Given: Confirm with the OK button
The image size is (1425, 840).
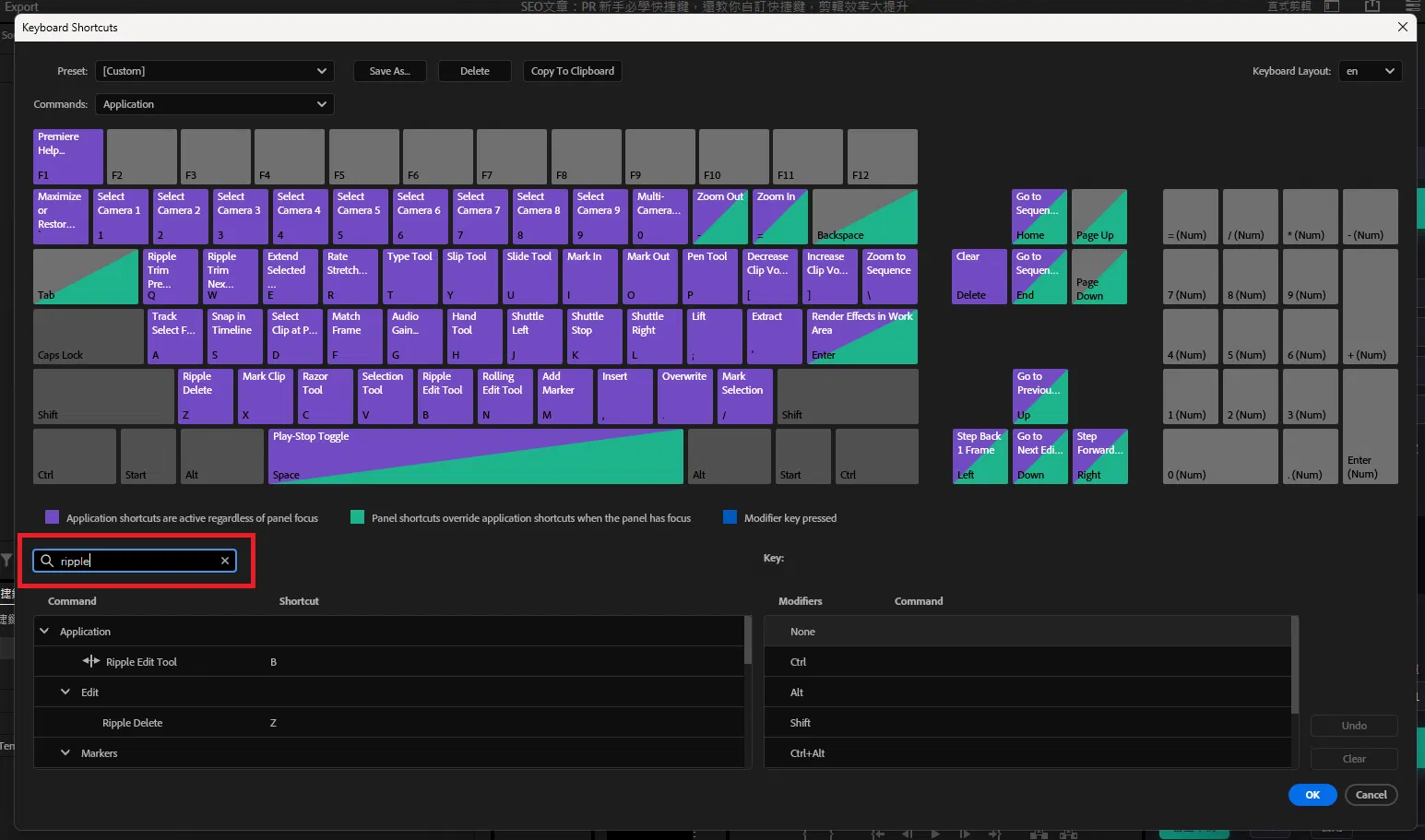Looking at the screenshot, I should click(1312, 795).
